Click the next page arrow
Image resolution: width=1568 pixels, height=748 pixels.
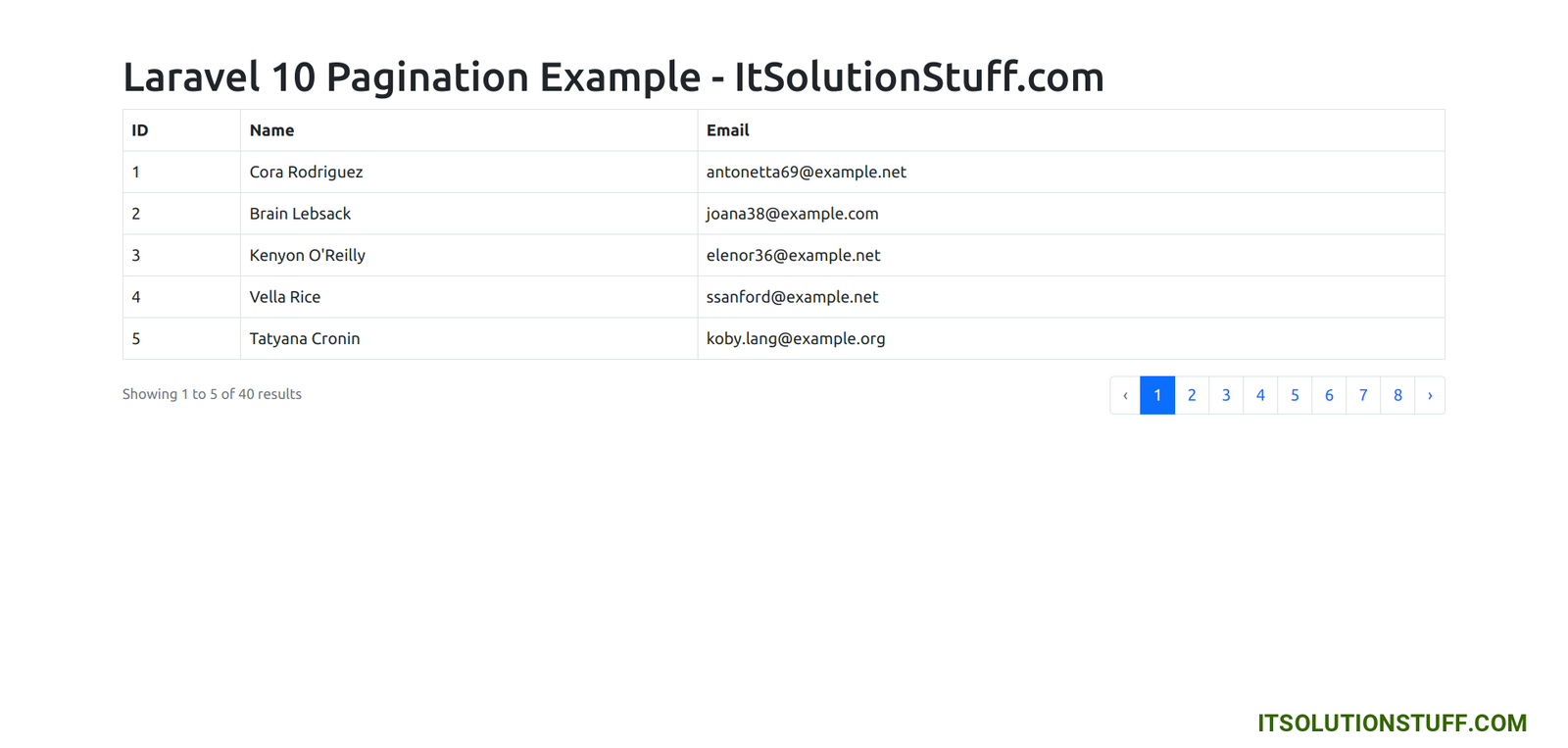pyautogui.click(x=1430, y=395)
